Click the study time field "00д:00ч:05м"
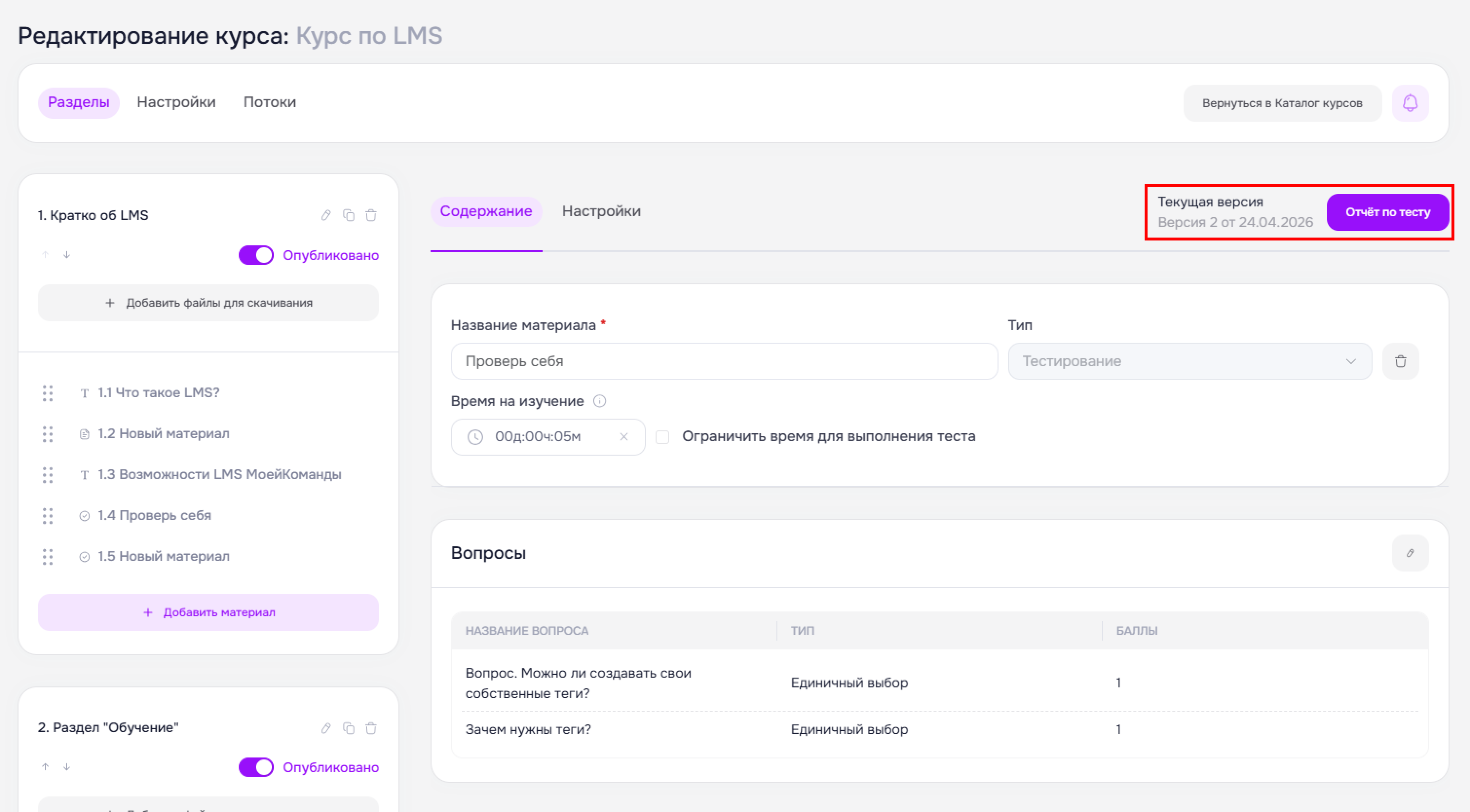1470x812 pixels. tap(548, 437)
